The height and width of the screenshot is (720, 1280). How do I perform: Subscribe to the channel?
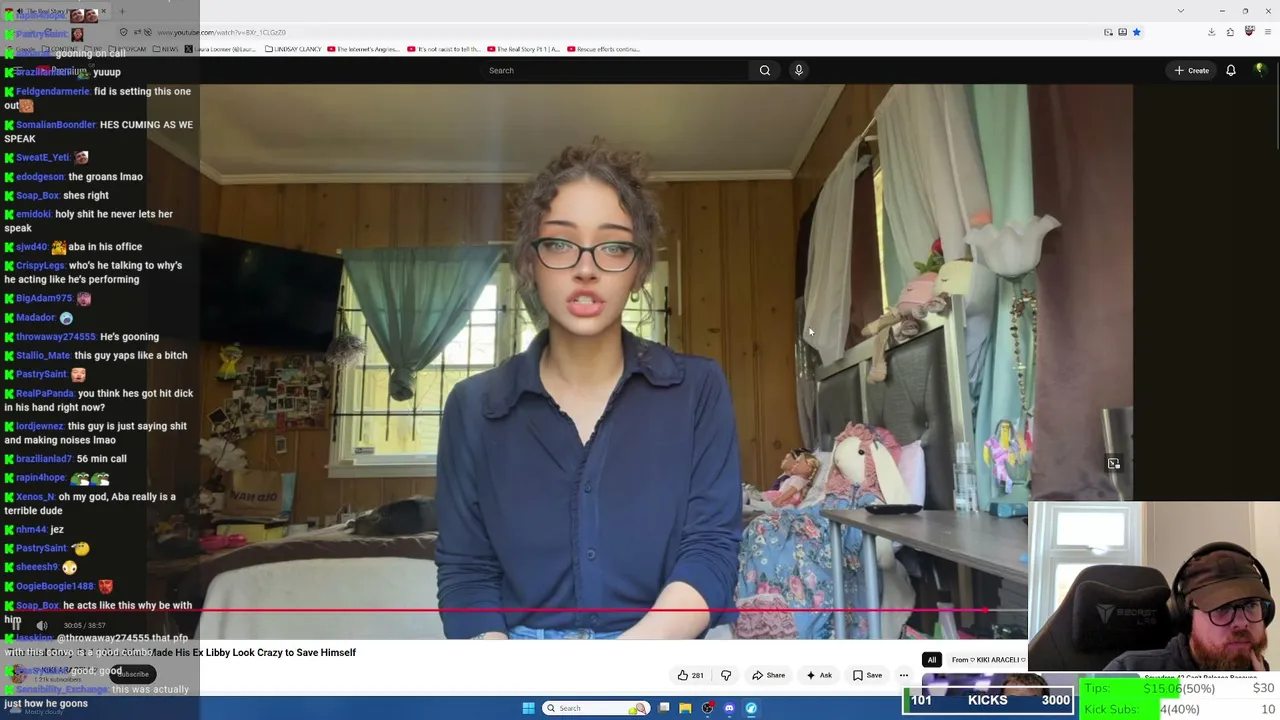[133, 674]
